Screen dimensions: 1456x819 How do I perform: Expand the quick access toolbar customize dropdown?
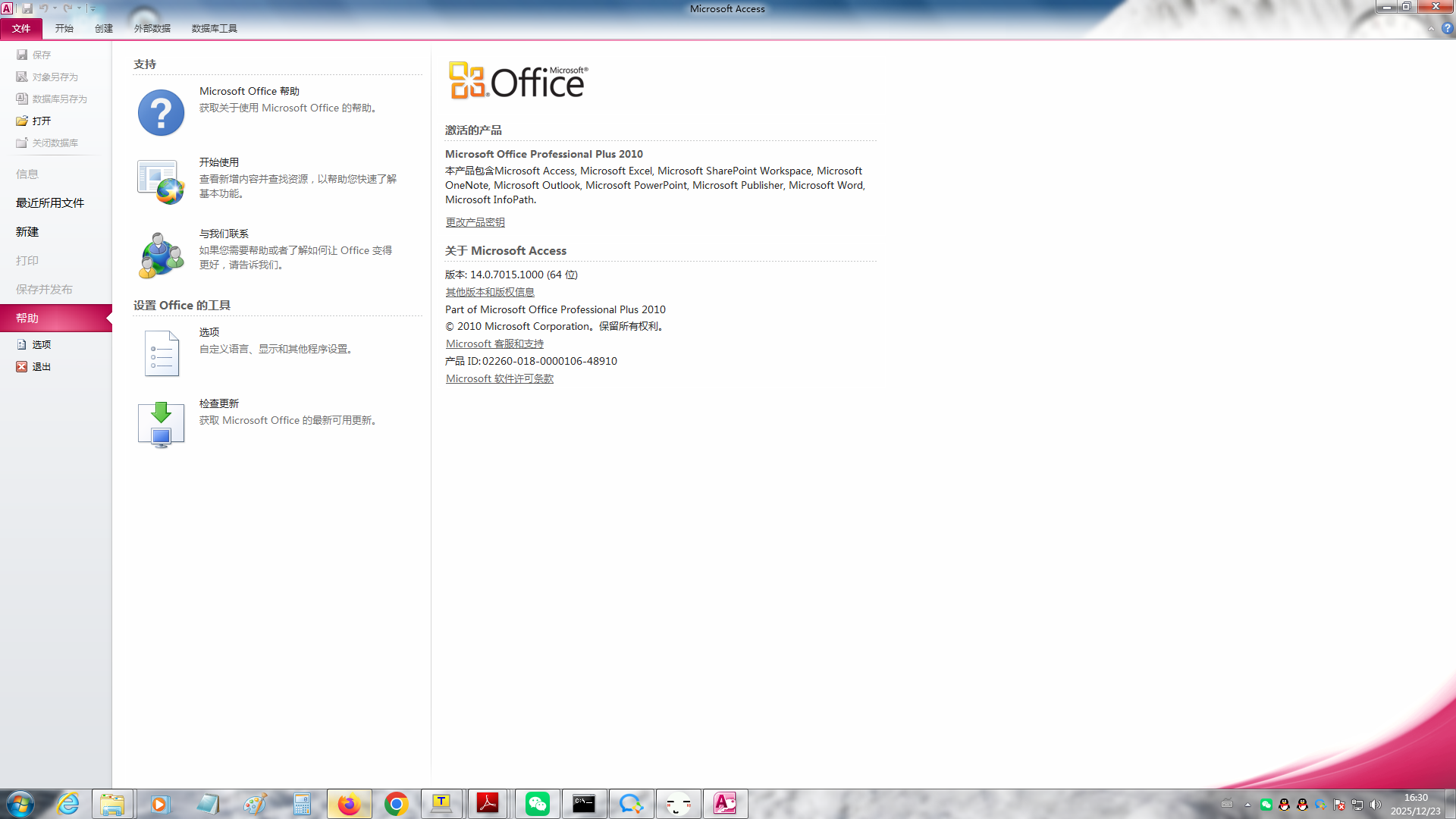93,8
